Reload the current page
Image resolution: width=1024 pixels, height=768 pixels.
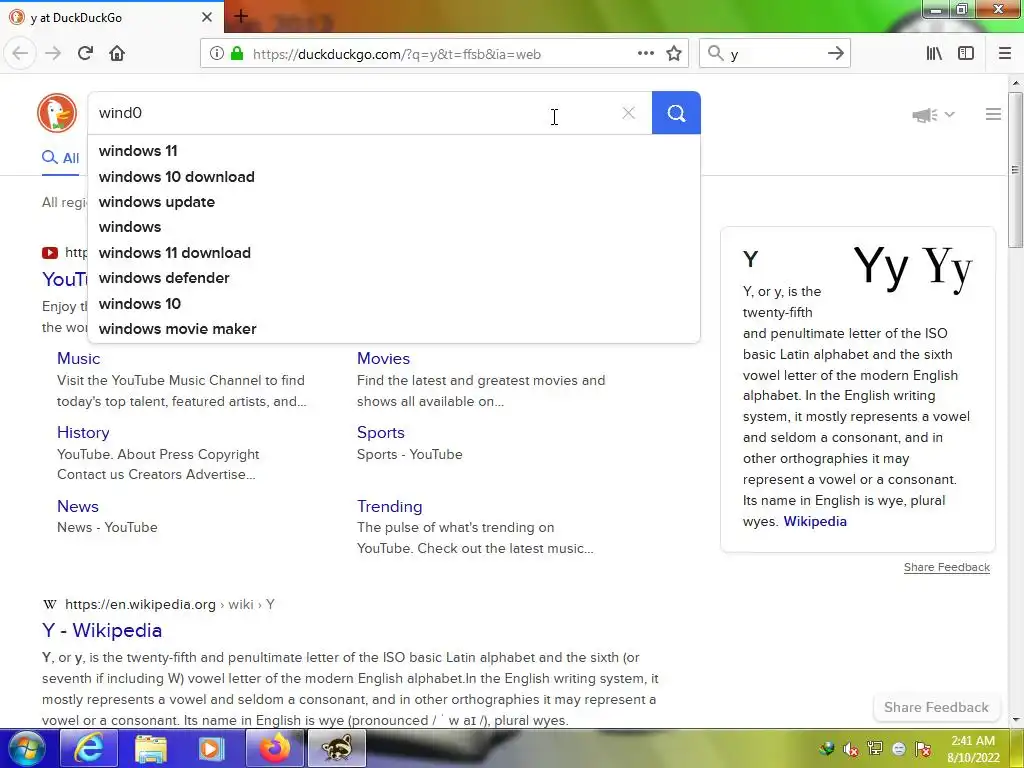pos(85,54)
